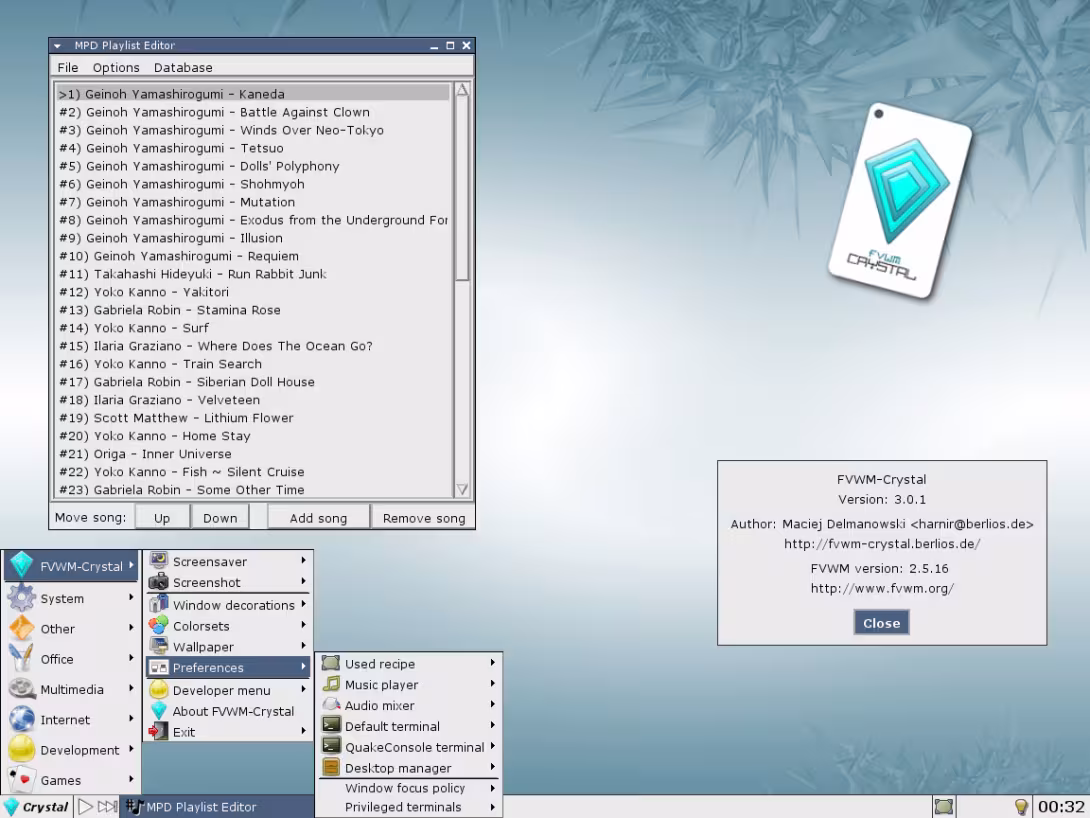Click the clock showing 00:32

[1061, 806]
